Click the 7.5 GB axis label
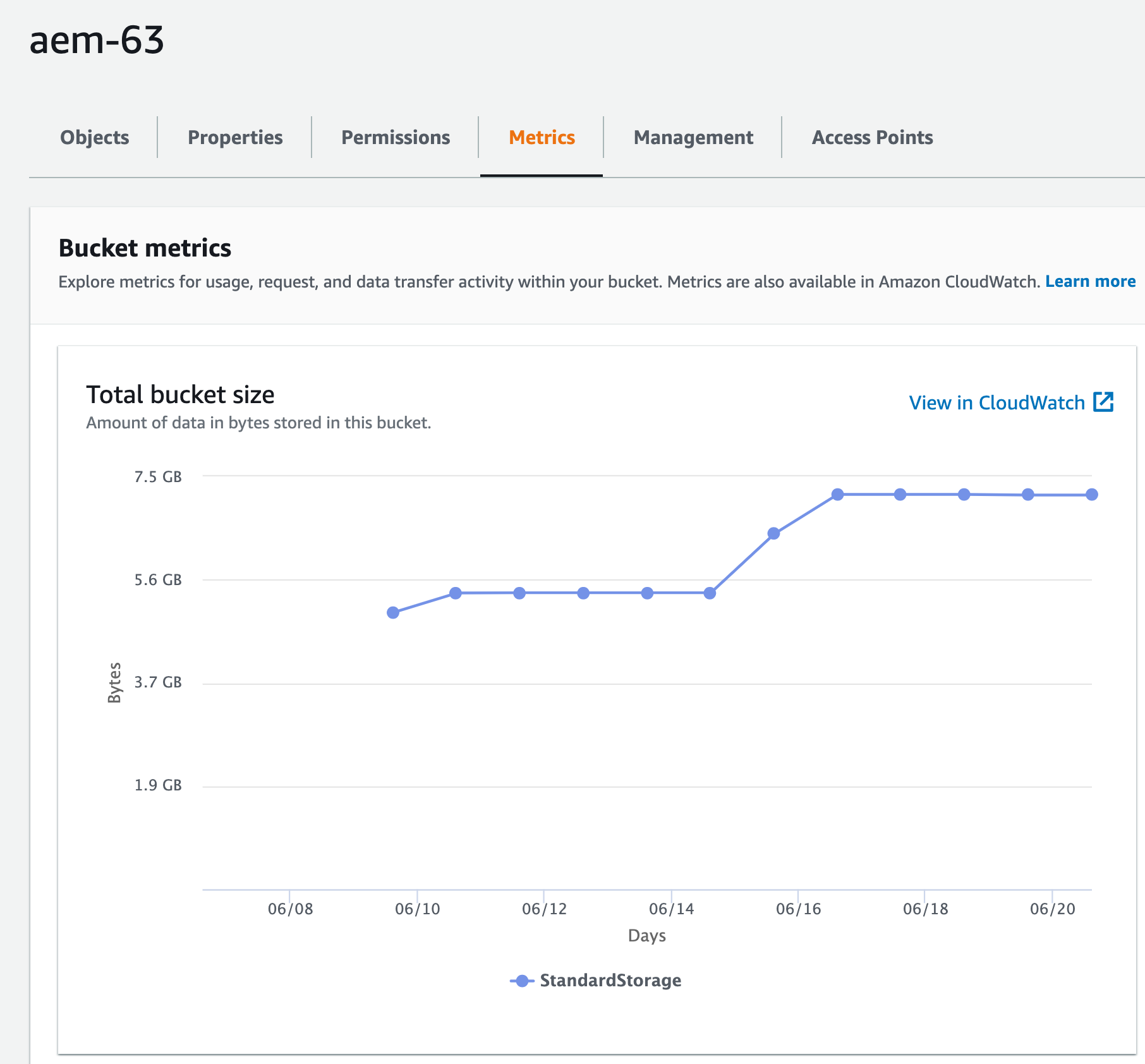 tap(158, 477)
